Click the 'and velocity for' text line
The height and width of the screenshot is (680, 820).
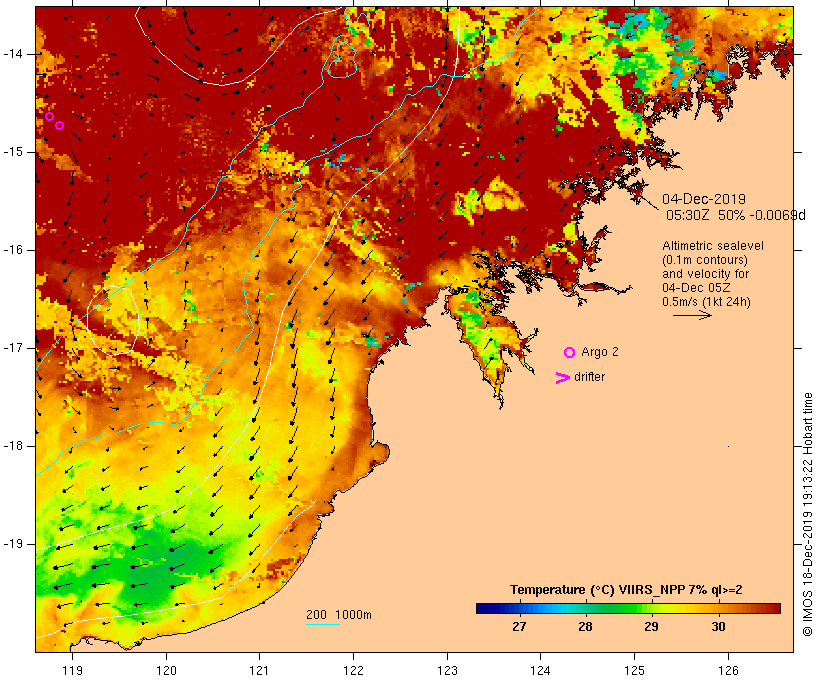click(x=705, y=274)
